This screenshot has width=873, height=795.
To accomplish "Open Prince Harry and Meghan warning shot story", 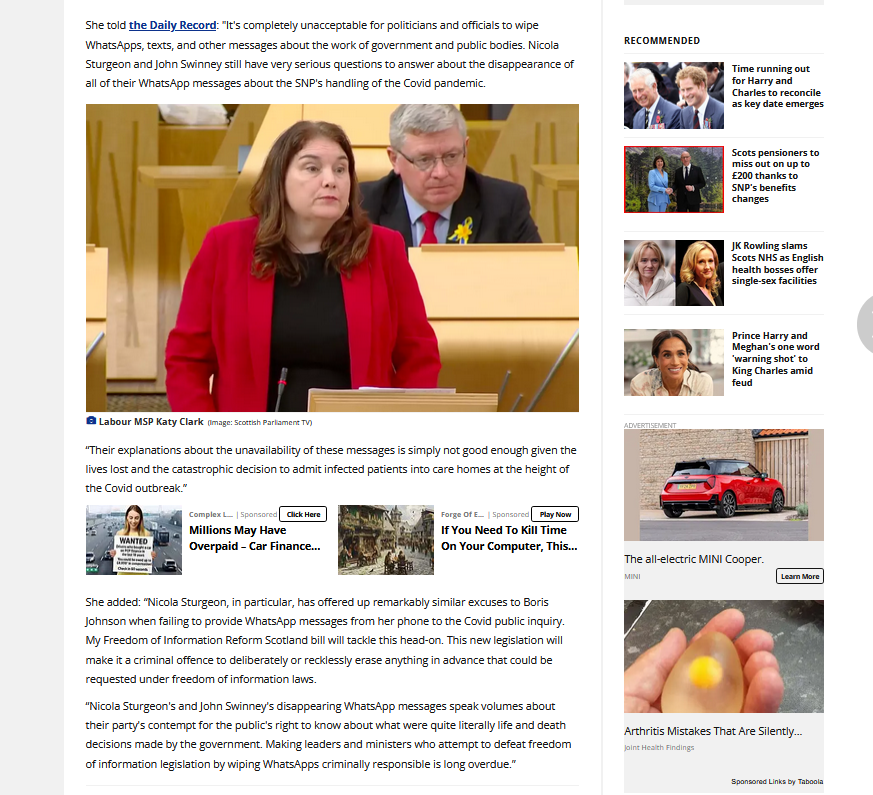I will [x=775, y=359].
